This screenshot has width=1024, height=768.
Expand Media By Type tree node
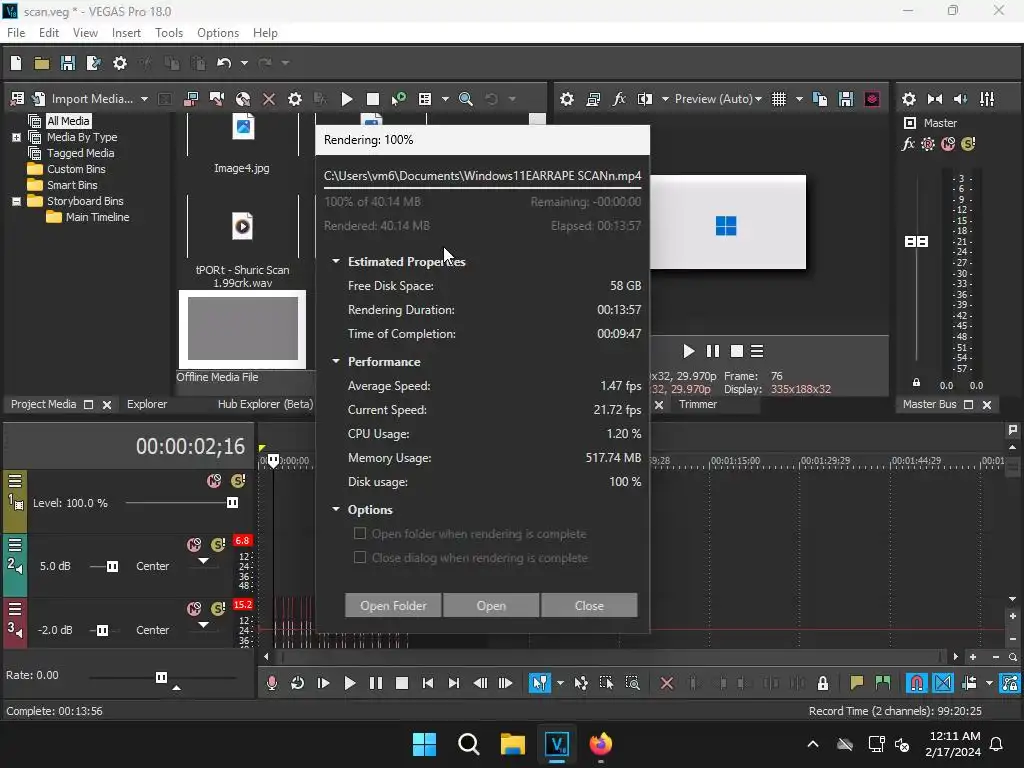tap(16, 137)
